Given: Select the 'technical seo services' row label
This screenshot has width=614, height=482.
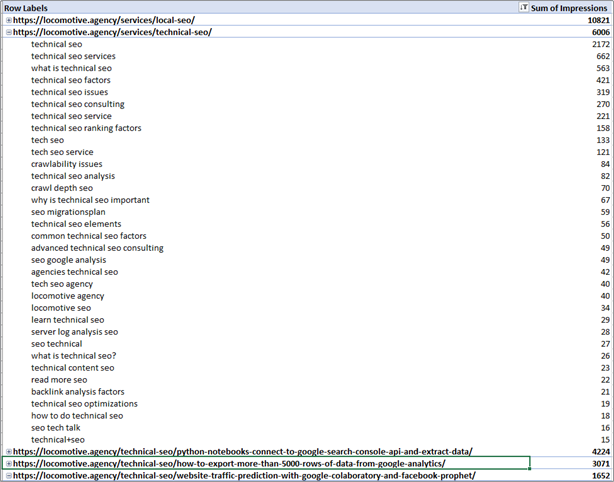Looking at the screenshot, I should [x=73, y=56].
